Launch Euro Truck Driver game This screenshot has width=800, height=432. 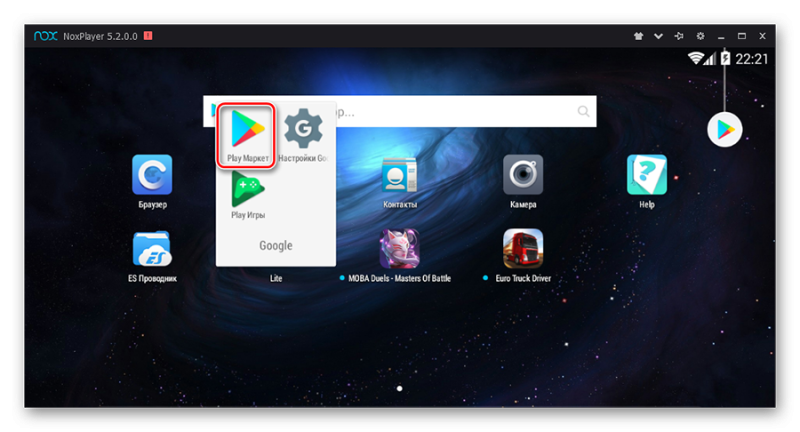pos(523,248)
